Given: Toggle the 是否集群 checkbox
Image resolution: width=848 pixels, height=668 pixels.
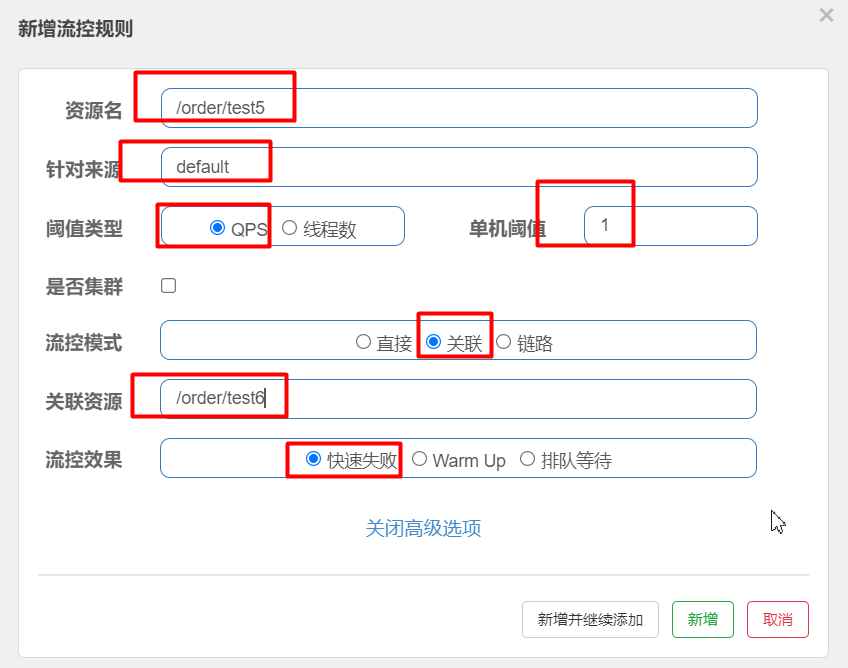Looking at the screenshot, I should point(169,286).
